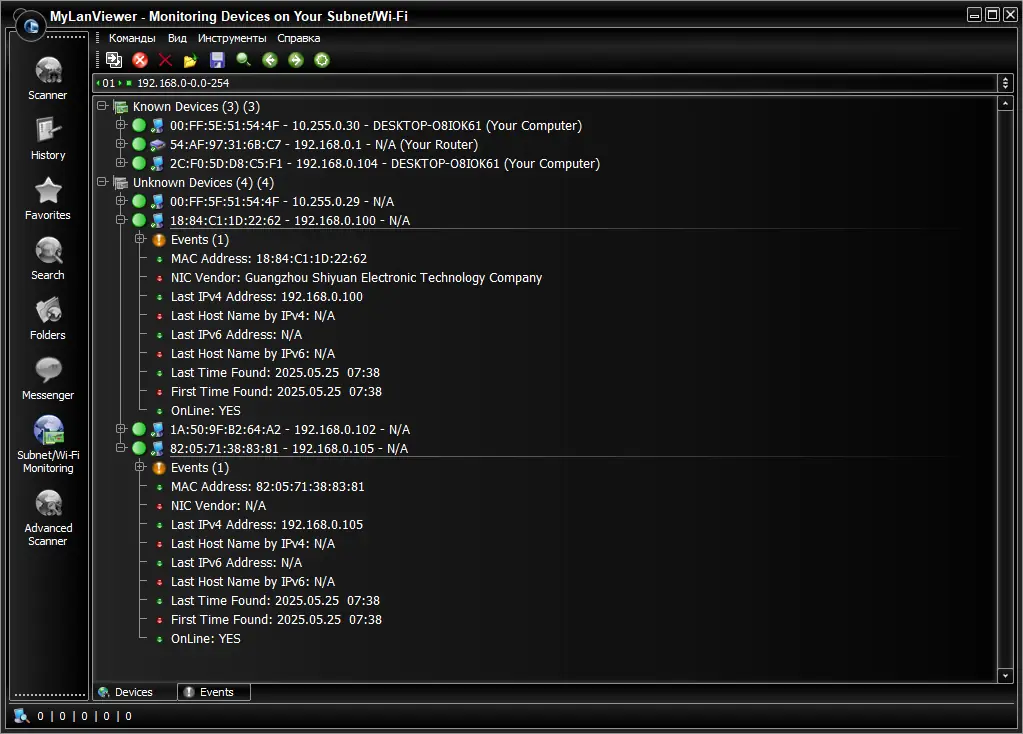Click router icon of 54:AF:97:31:6B:C7
Viewport: 1023px width, 734px height.
pyautogui.click(x=157, y=145)
